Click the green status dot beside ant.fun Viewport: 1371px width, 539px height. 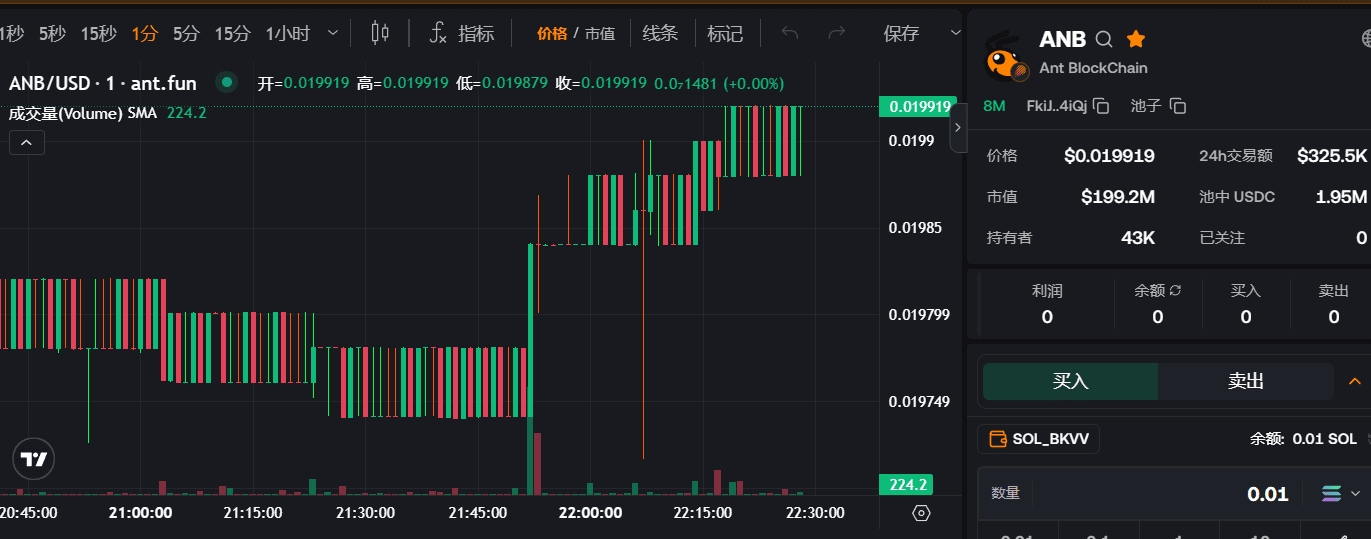click(x=227, y=83)
